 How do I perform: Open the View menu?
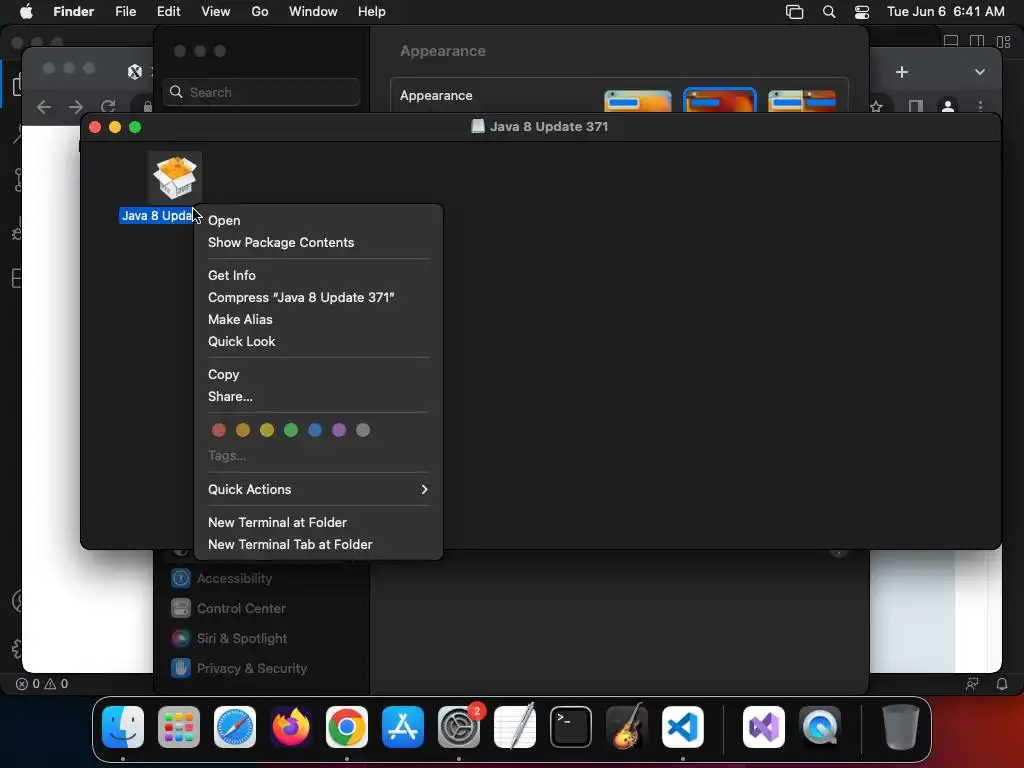pos(216,12)
